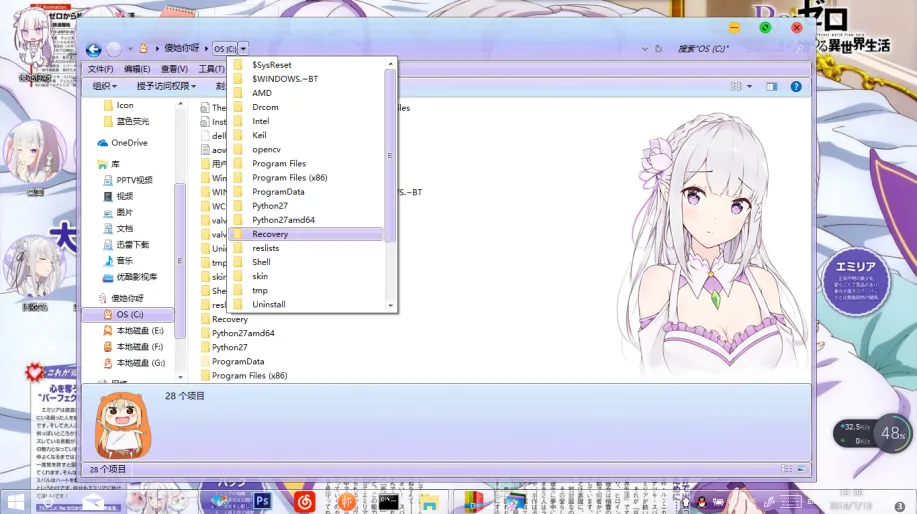
Task: Open the 文件(F) menu
Action: 100,69
